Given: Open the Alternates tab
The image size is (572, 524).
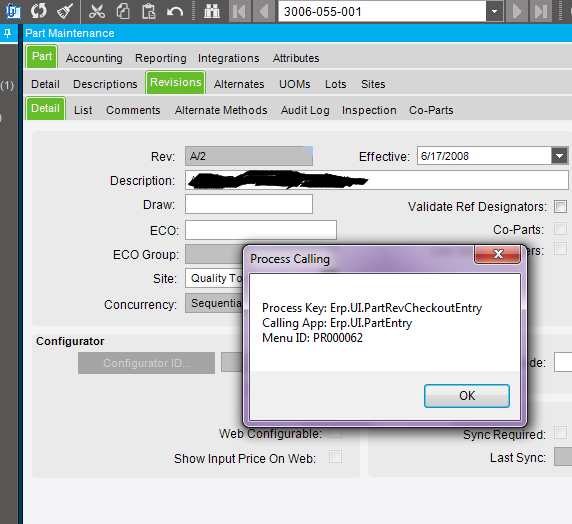Looking at the screenshot, I should (239, 84).
